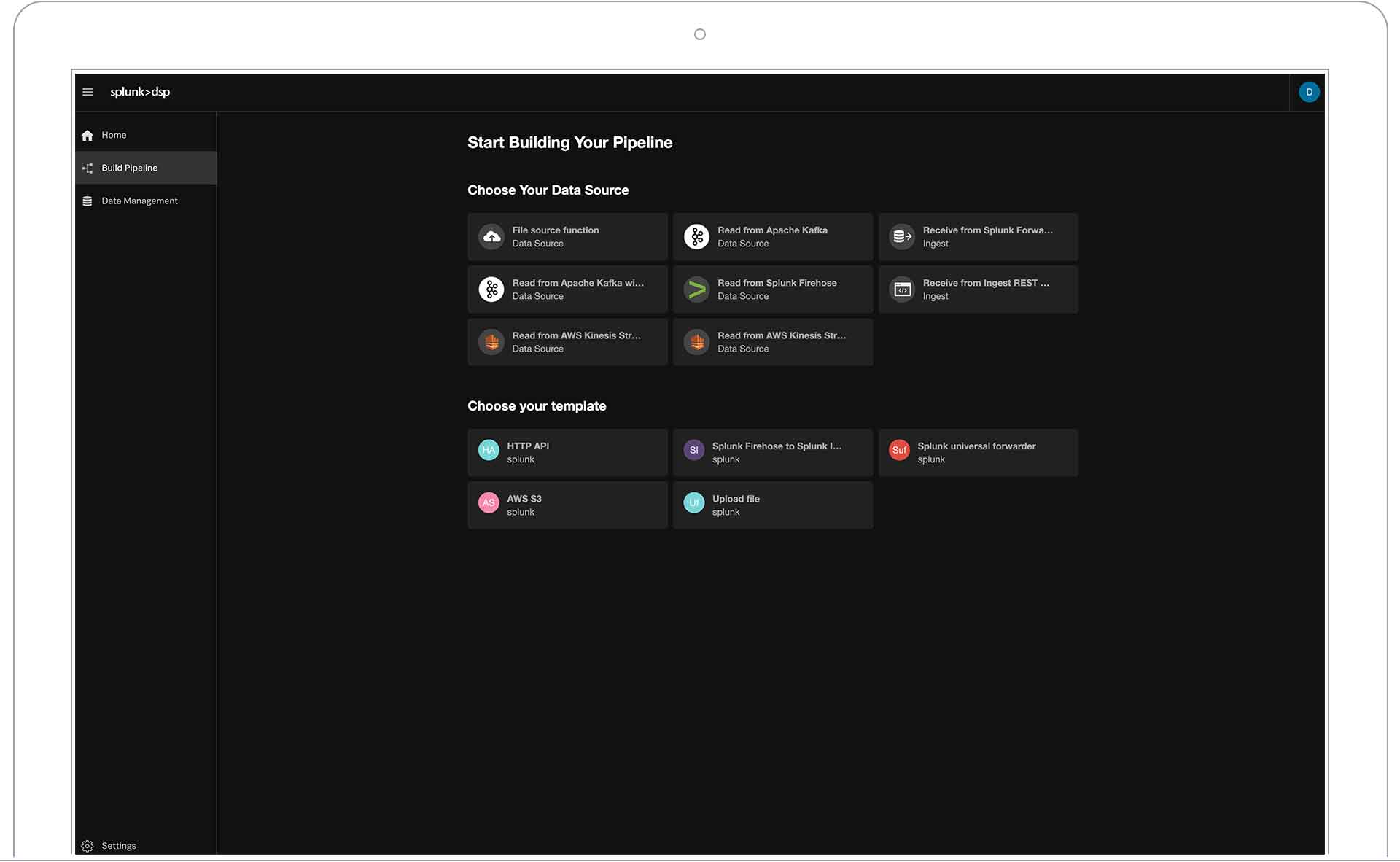Click the Splunk Forwarder ingest icon
Image resolution: width=1400 pixels, height=862 pixels.
tap(902, 236)
